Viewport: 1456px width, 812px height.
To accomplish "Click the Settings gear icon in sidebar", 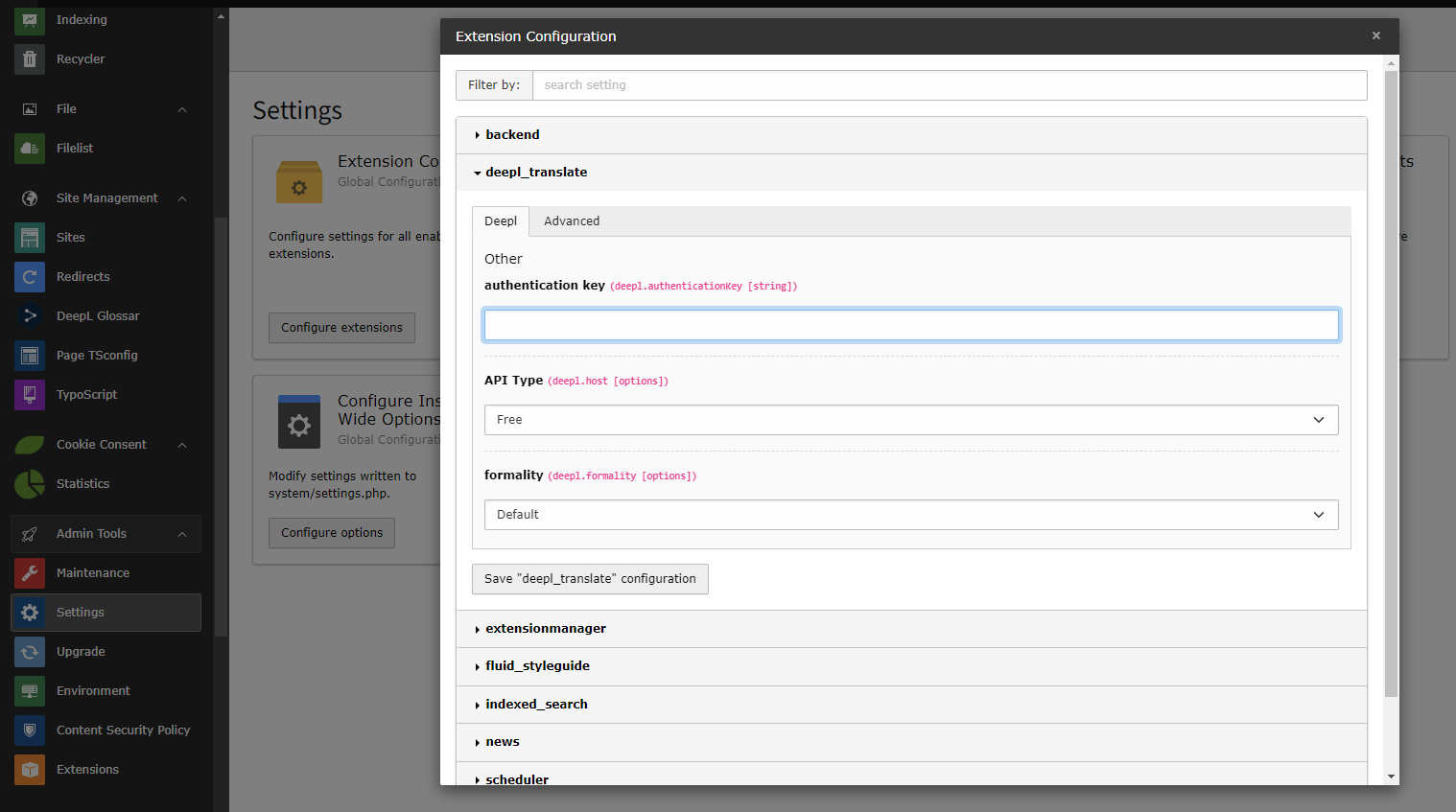I will 30,612.
